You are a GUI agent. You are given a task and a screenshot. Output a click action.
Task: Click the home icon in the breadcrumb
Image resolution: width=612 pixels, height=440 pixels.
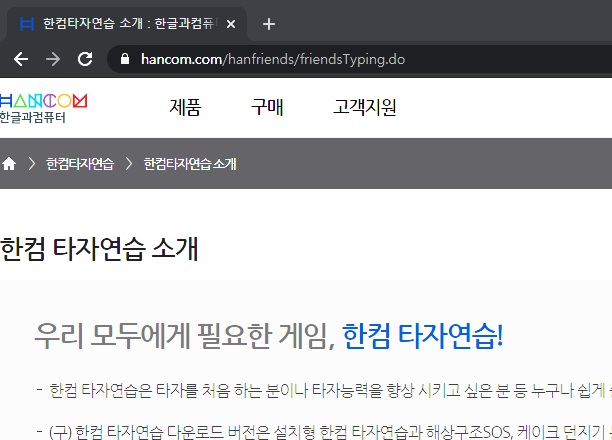click(x=9, y=164)
